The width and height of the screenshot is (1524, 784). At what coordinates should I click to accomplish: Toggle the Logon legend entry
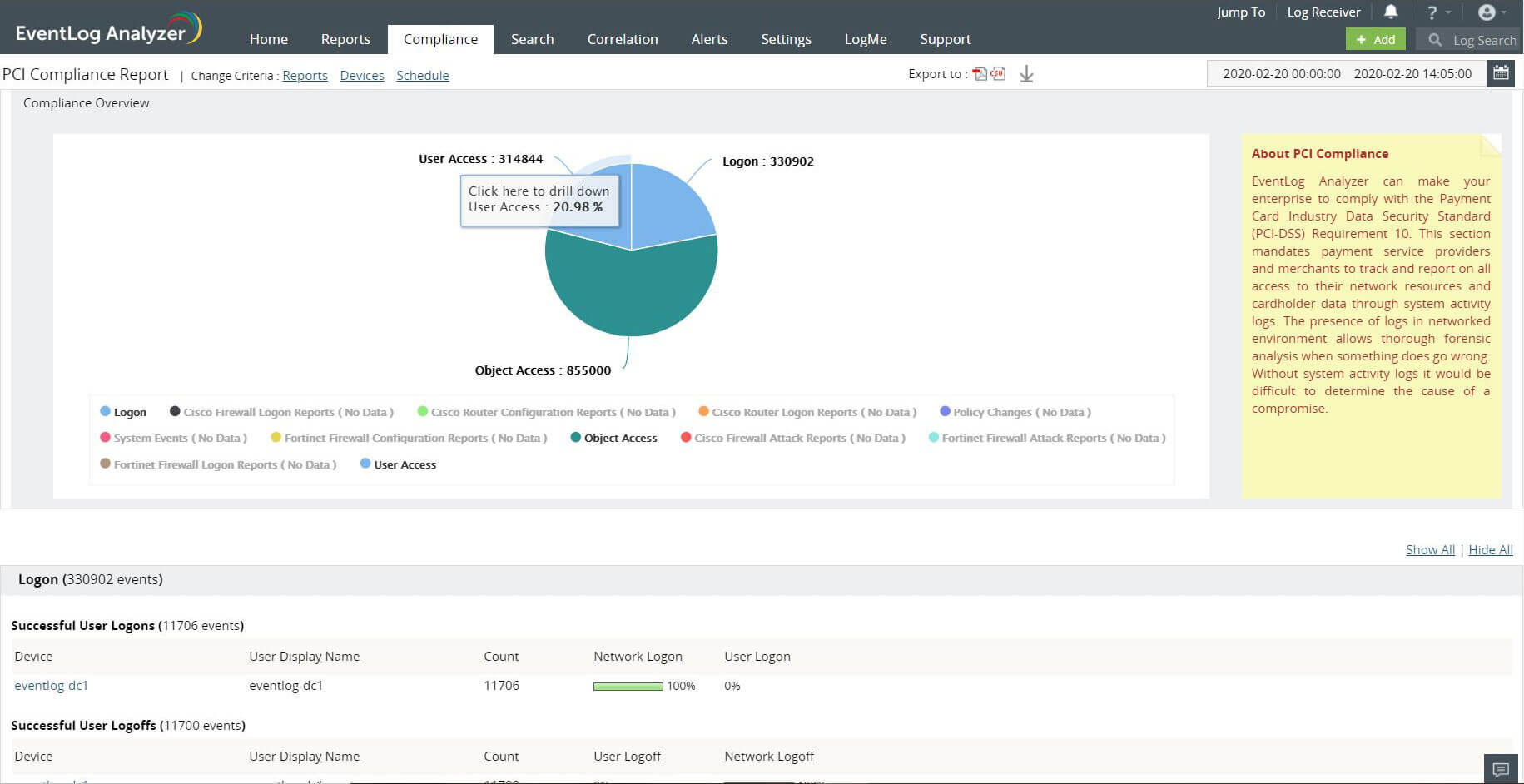[123, 412]
